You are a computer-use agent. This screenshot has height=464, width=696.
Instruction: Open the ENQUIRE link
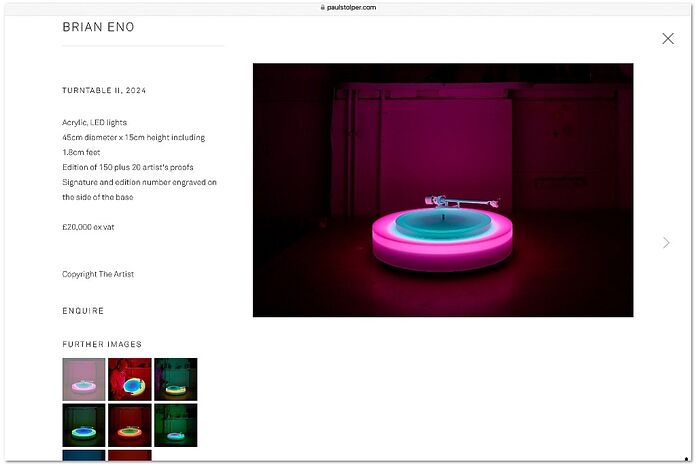pyautogui.click(x=83, y=311)
